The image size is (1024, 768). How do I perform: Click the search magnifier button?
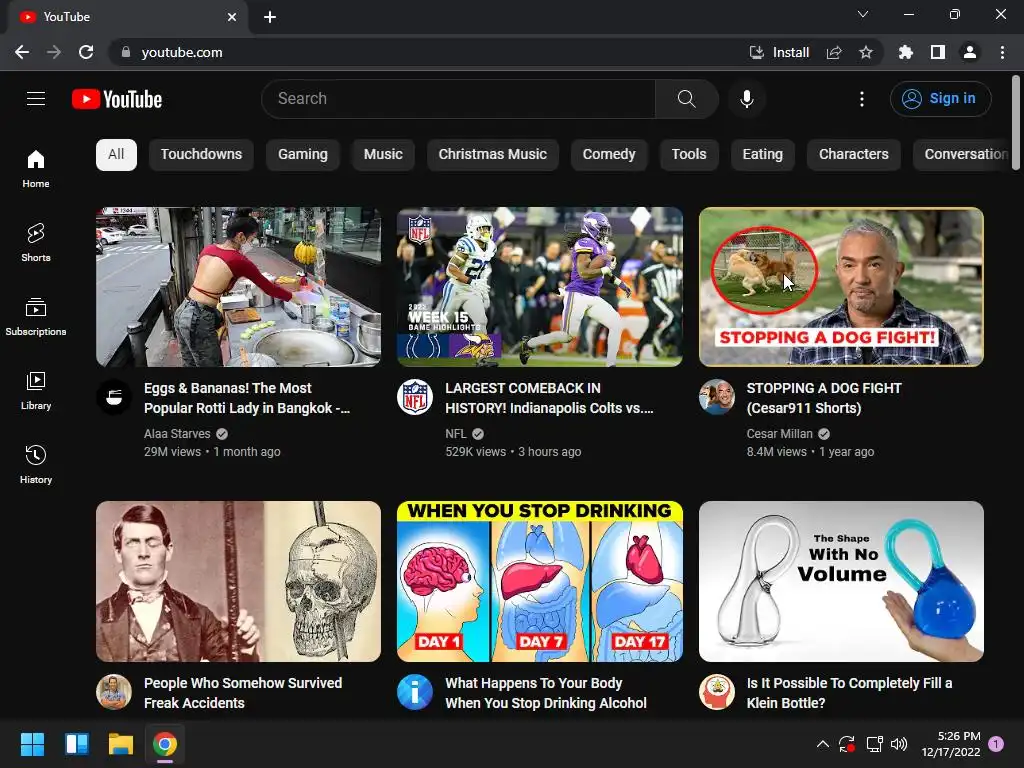tap(686, 99)
